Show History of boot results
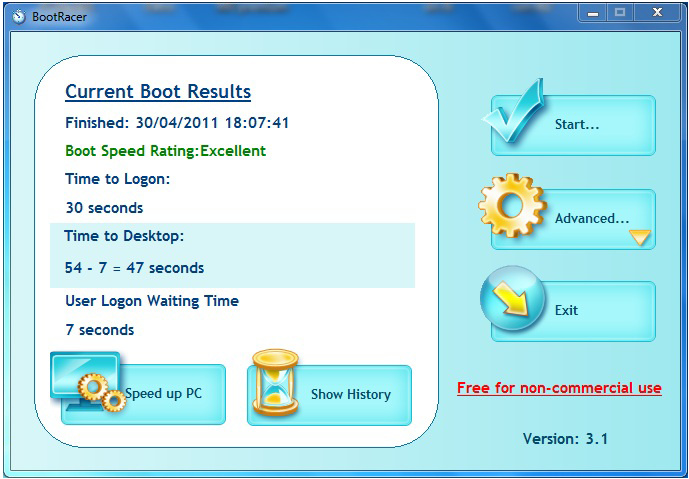The image size is (689, 479). click(x=330, y=395)
